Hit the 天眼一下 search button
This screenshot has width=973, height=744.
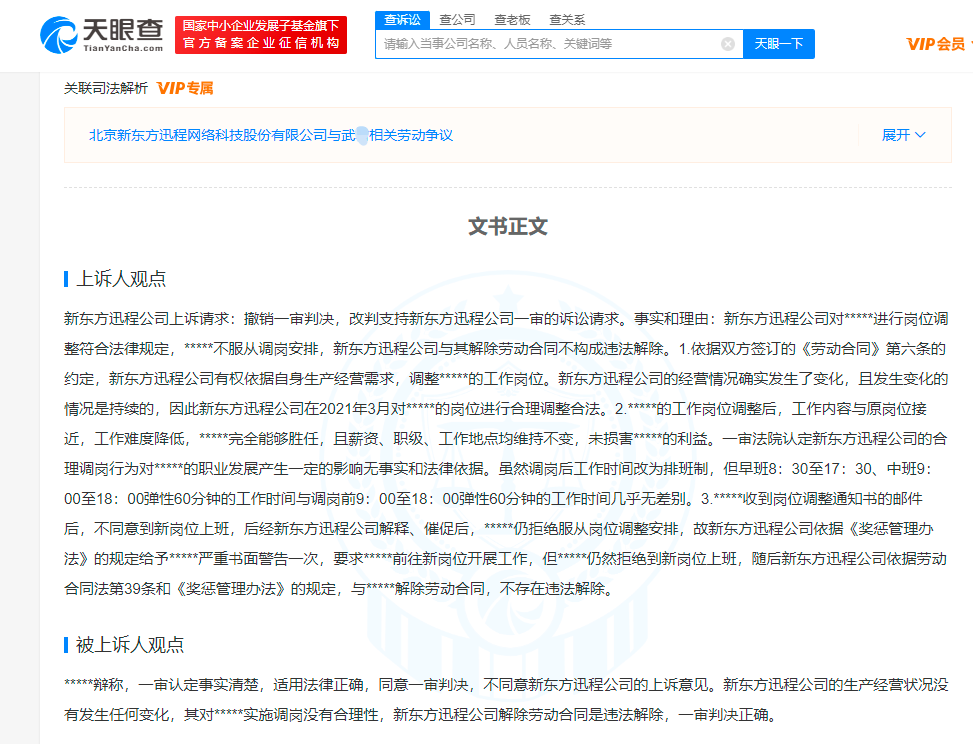pos(779,44)
